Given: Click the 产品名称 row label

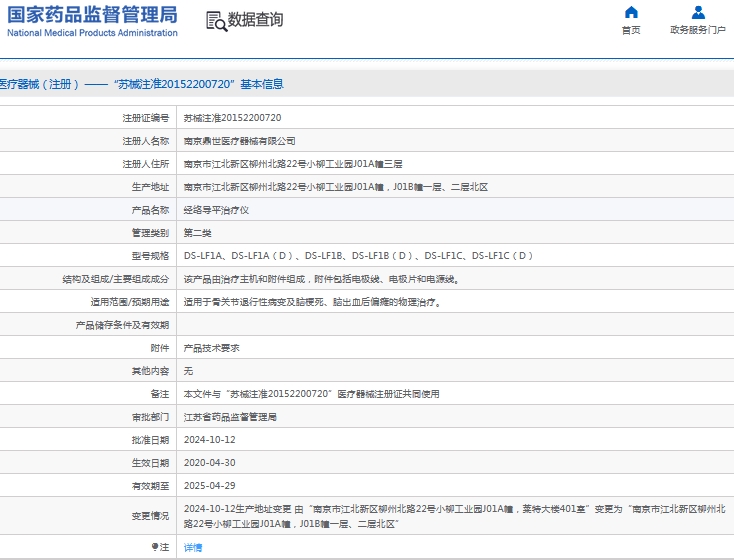Looking at the screenshot, I should [x=150, y=210].
